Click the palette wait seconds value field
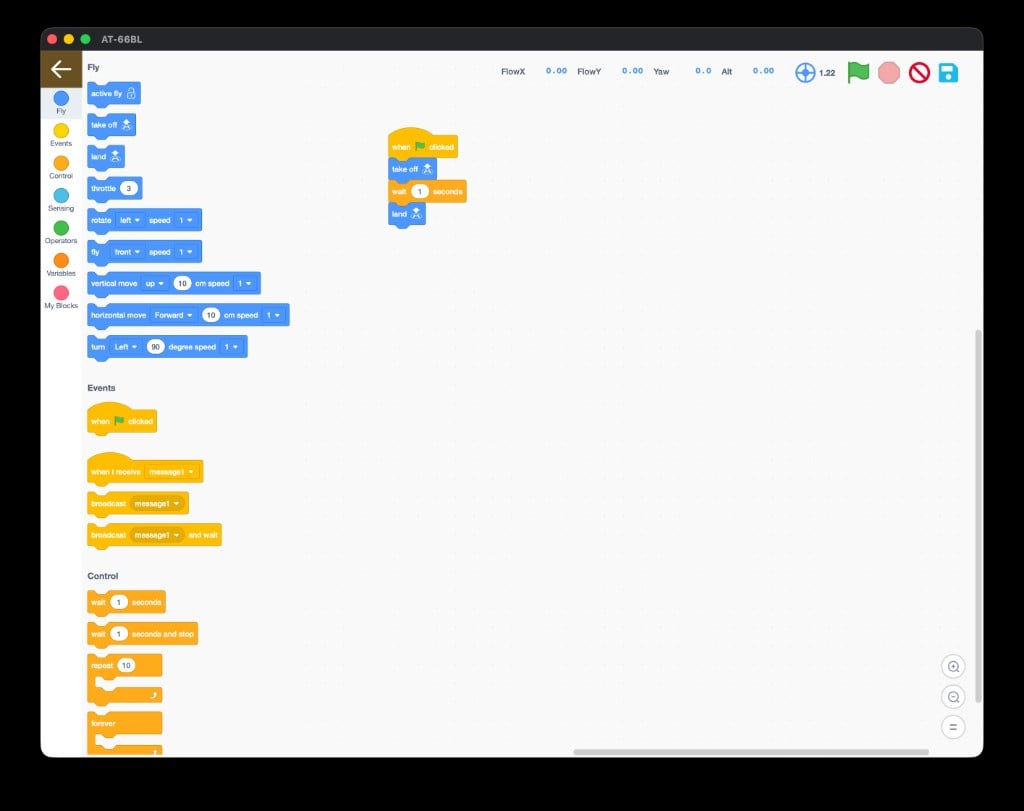Screen dimensions: 1024x811 pyautogui.click(x=118, y=602)
